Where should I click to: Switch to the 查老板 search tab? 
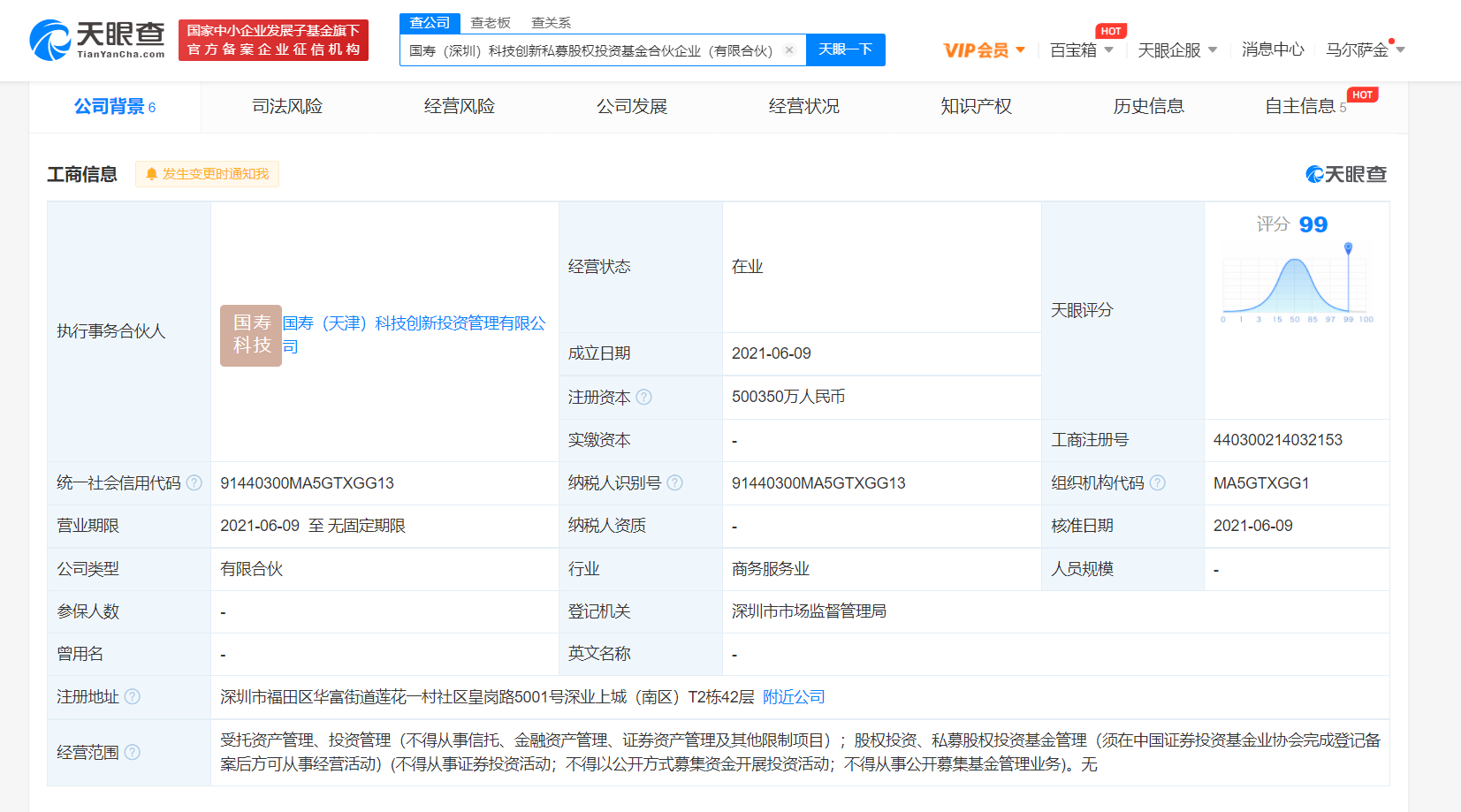pyautogui.click(x=491, y=22)
